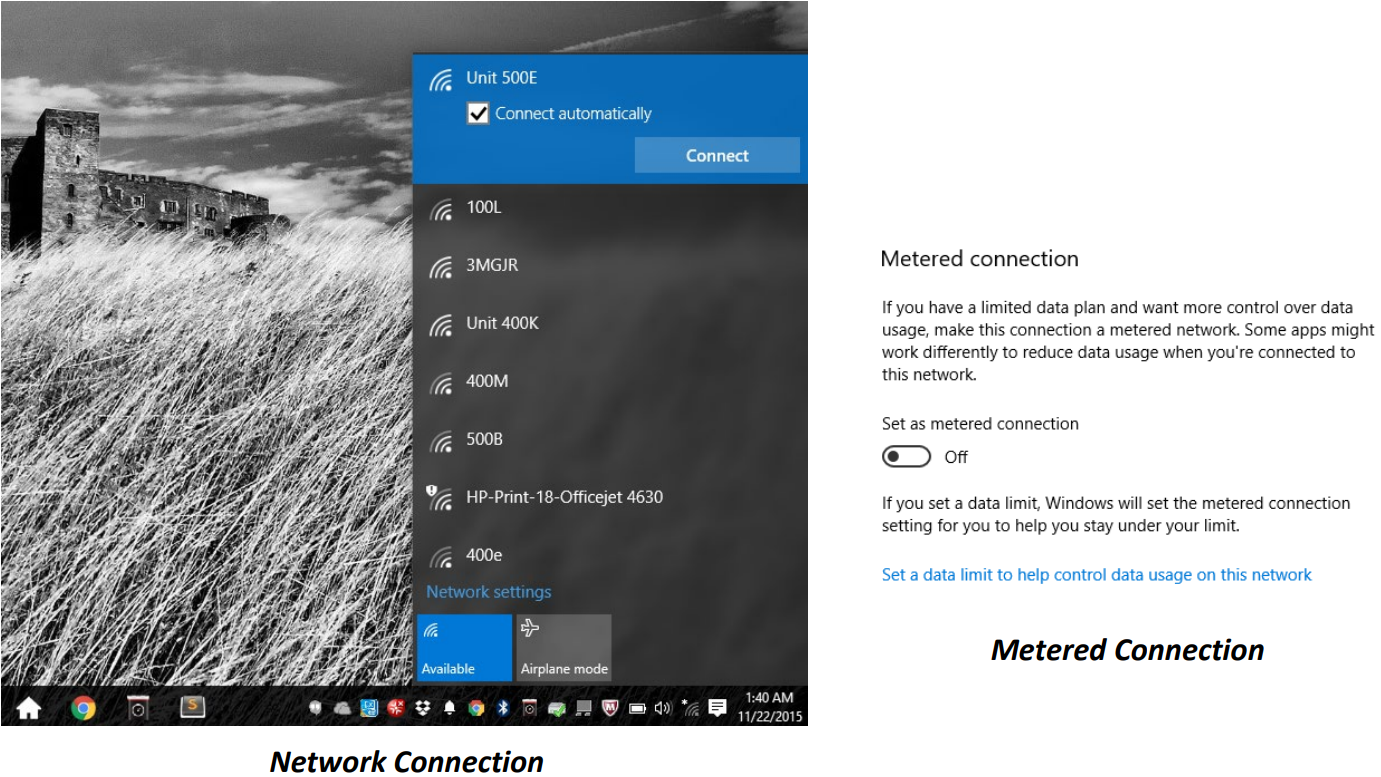Open Set a data limit link
Image resolution: width=1381 pixels, height=777 pixels.
click(1097, 575)
